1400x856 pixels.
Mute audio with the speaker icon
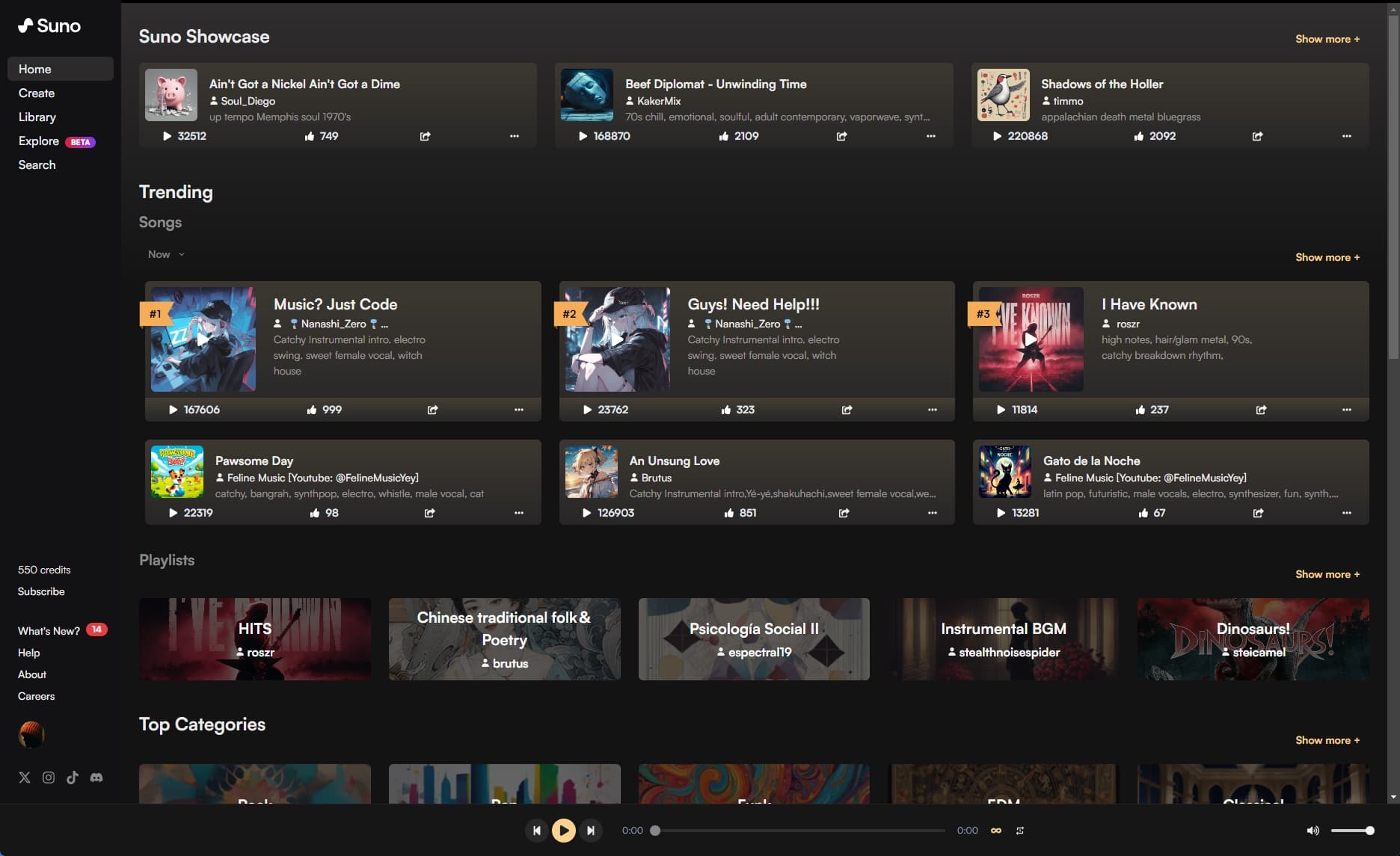[x=1312, y=831]
